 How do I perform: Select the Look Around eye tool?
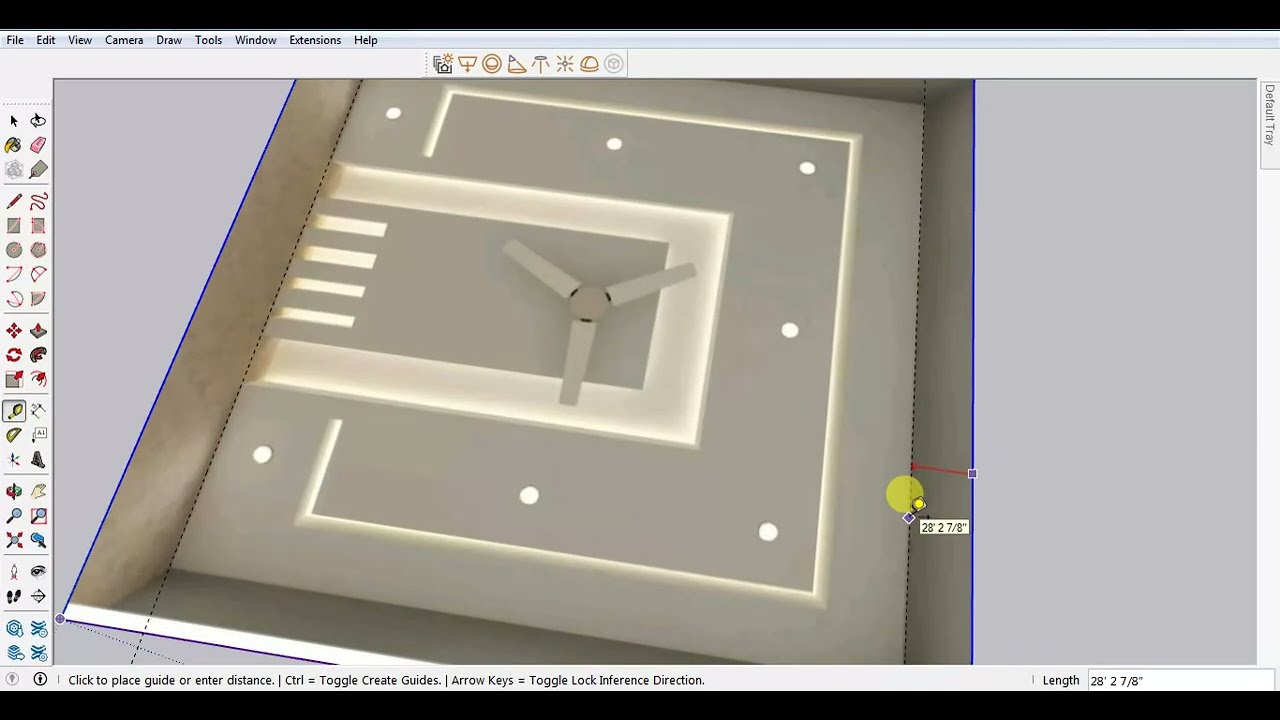click(38, 572)
